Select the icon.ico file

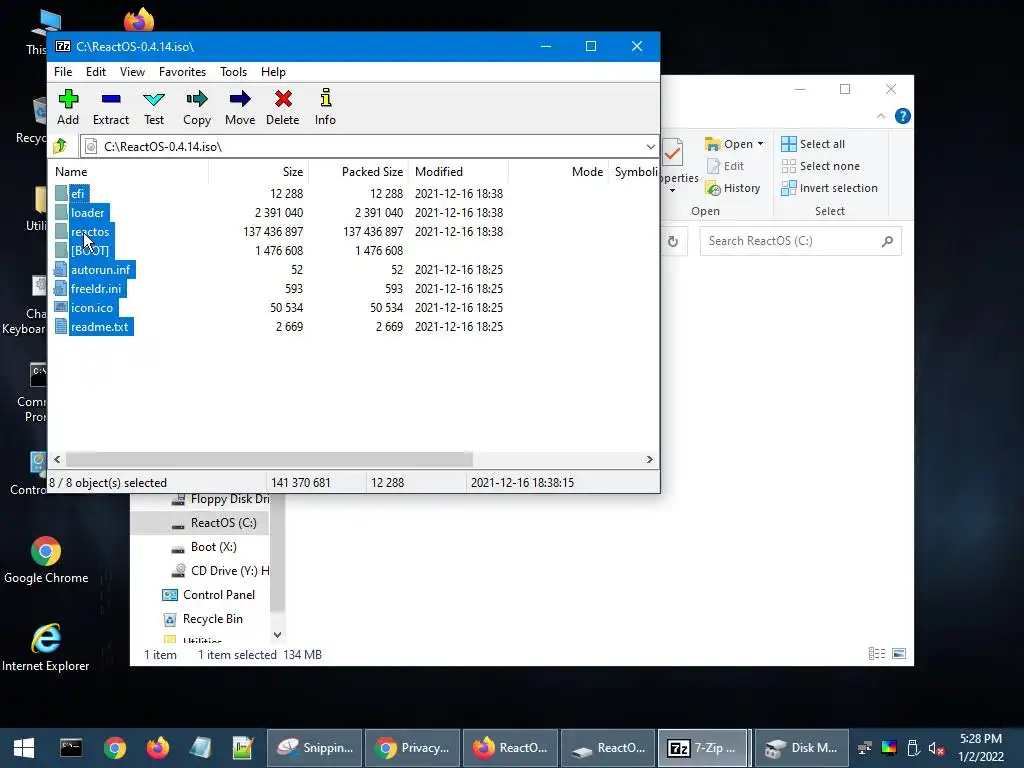[91, 308]
